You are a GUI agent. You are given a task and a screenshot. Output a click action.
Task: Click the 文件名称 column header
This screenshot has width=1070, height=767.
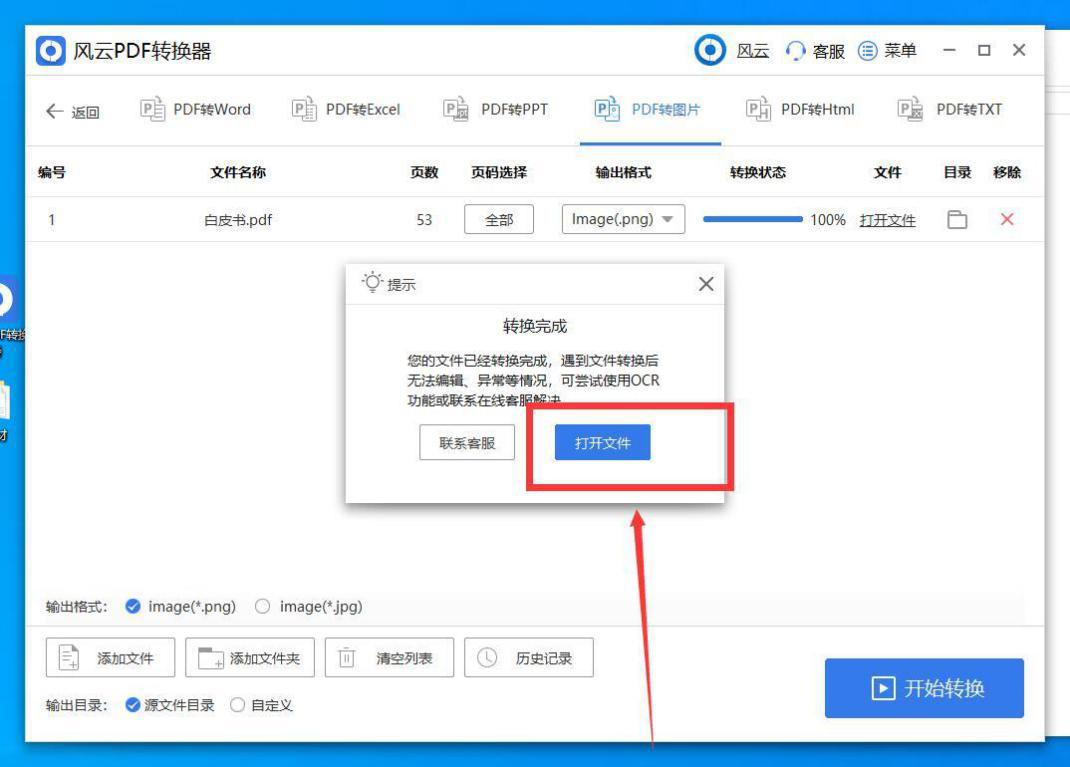click(x=237, y=173)
